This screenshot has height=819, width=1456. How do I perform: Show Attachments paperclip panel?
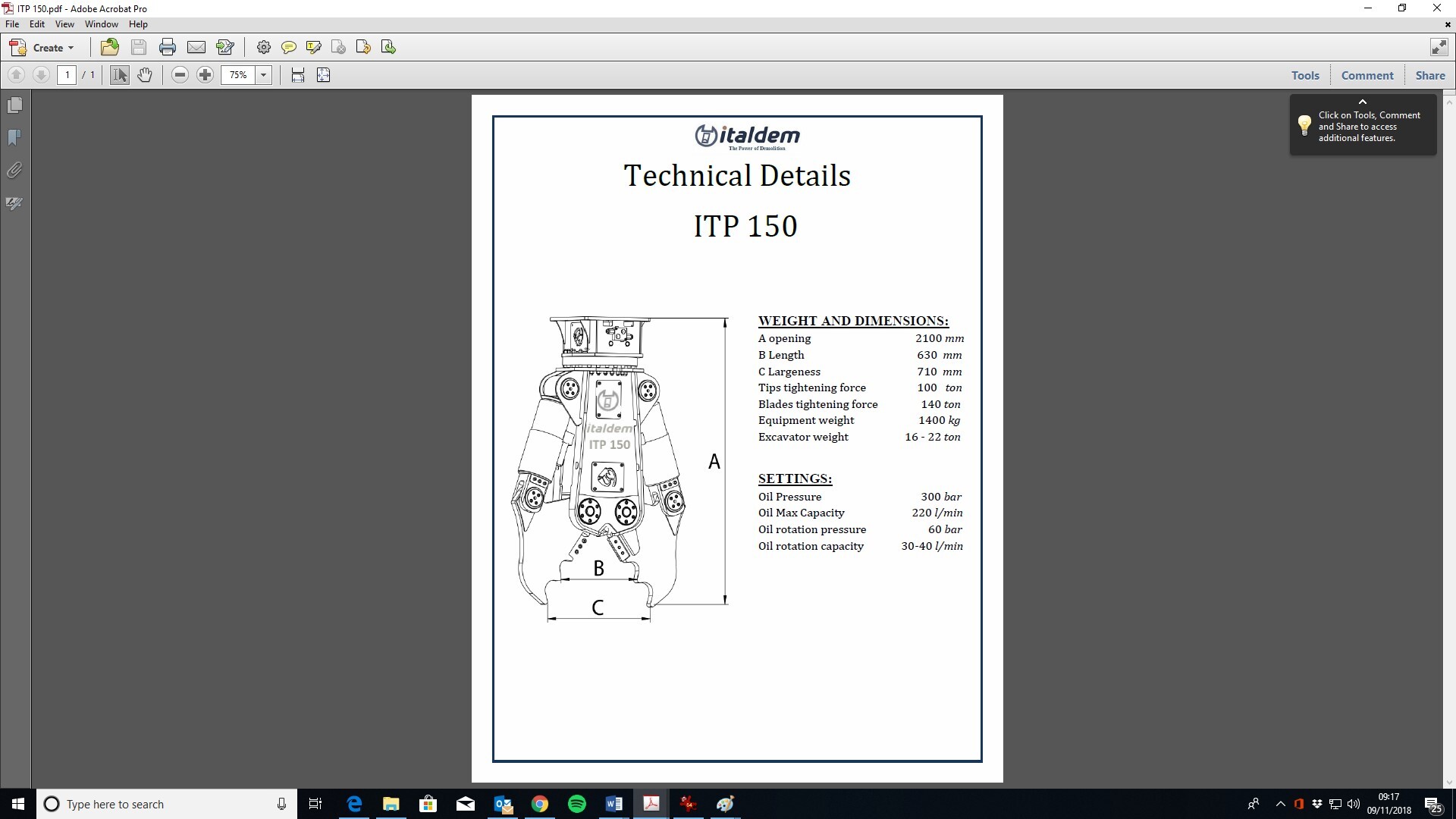[15, 171]
